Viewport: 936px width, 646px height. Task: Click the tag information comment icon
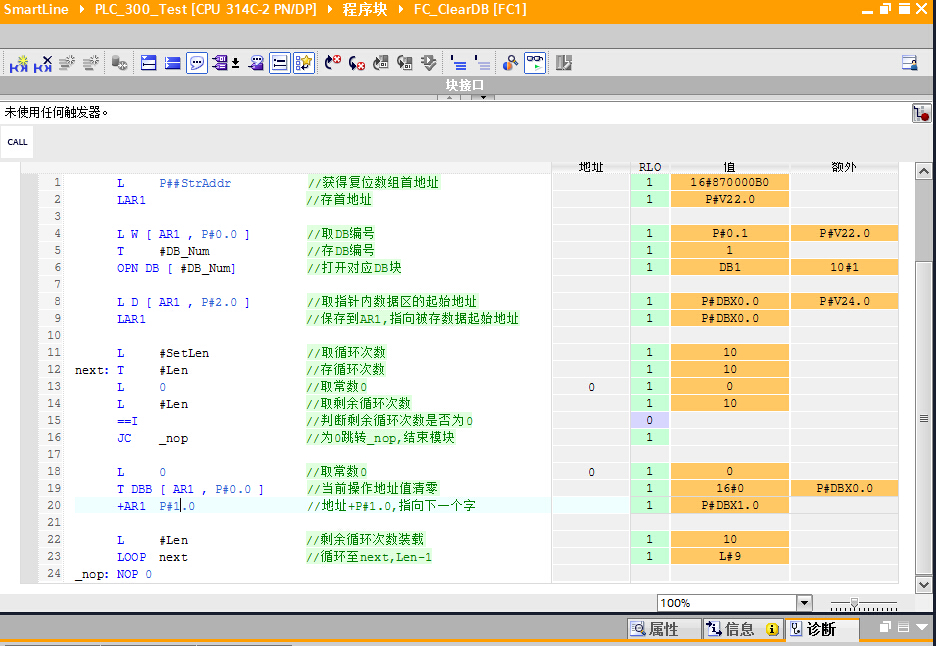[257, 63]
